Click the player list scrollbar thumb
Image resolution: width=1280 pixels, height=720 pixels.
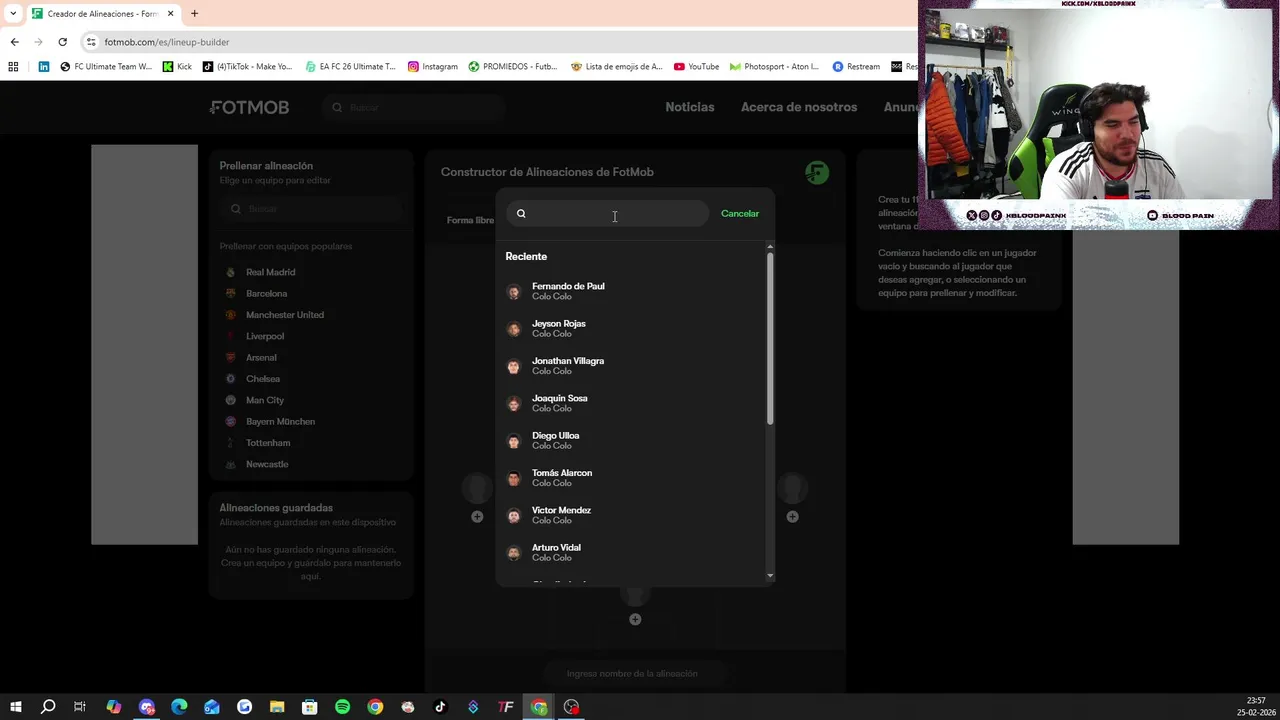(x=770, y=338)
